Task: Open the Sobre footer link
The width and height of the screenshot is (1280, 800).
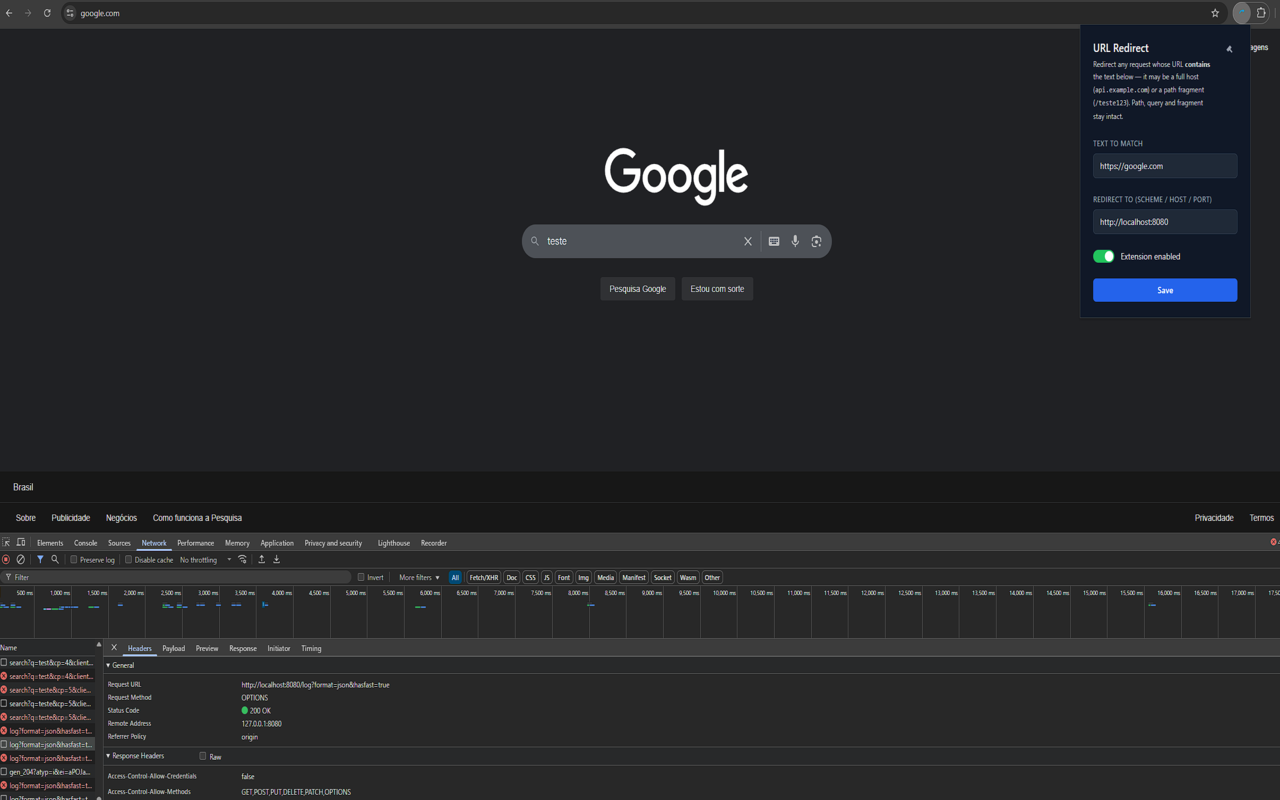Action: click(26, 518)
